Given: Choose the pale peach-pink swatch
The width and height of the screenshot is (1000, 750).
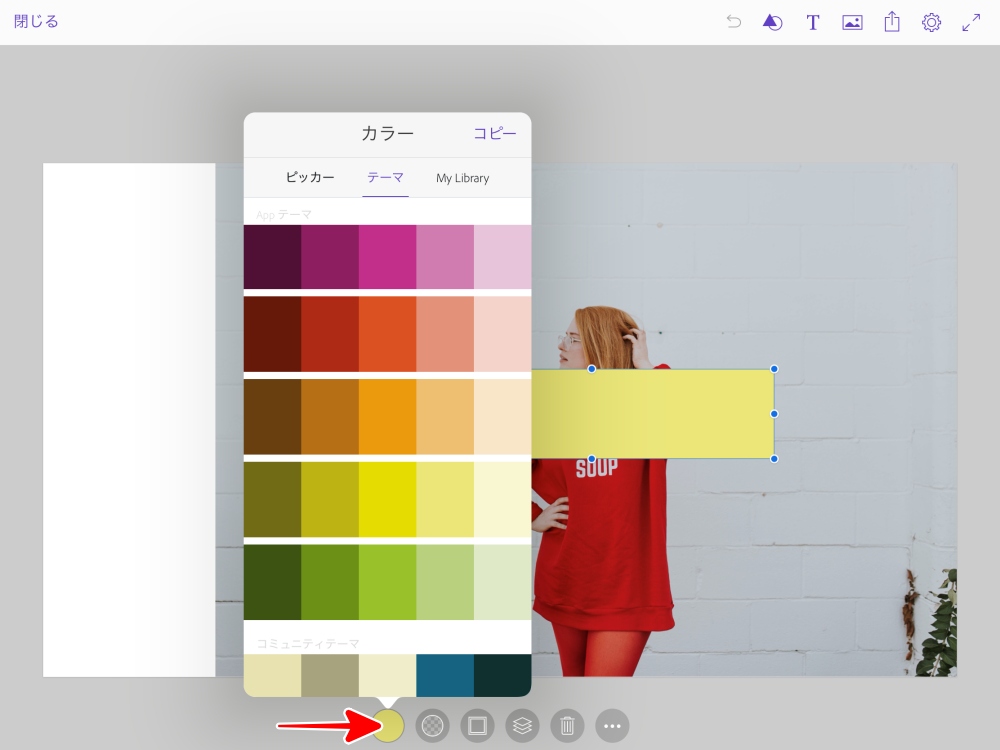Looking at the screenshot, I should pyautogui.click(x=503, y=334).
